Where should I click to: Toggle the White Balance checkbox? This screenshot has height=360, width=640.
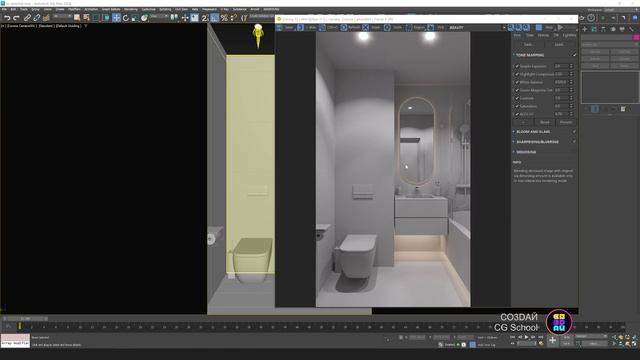click(x=517, y=82)
